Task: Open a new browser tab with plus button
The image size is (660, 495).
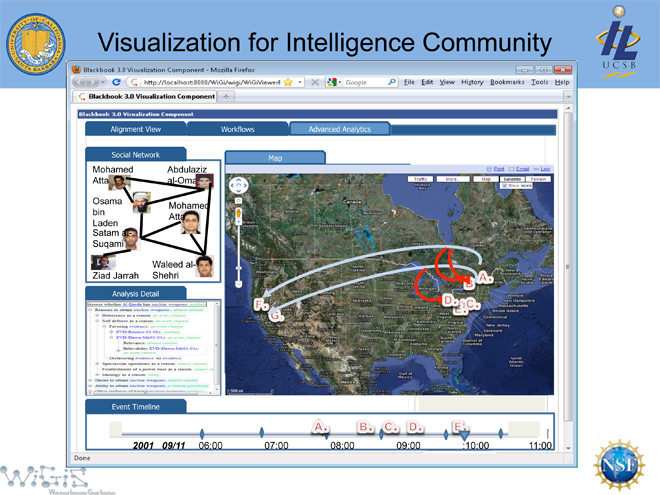Action: (x=227, y=96)
